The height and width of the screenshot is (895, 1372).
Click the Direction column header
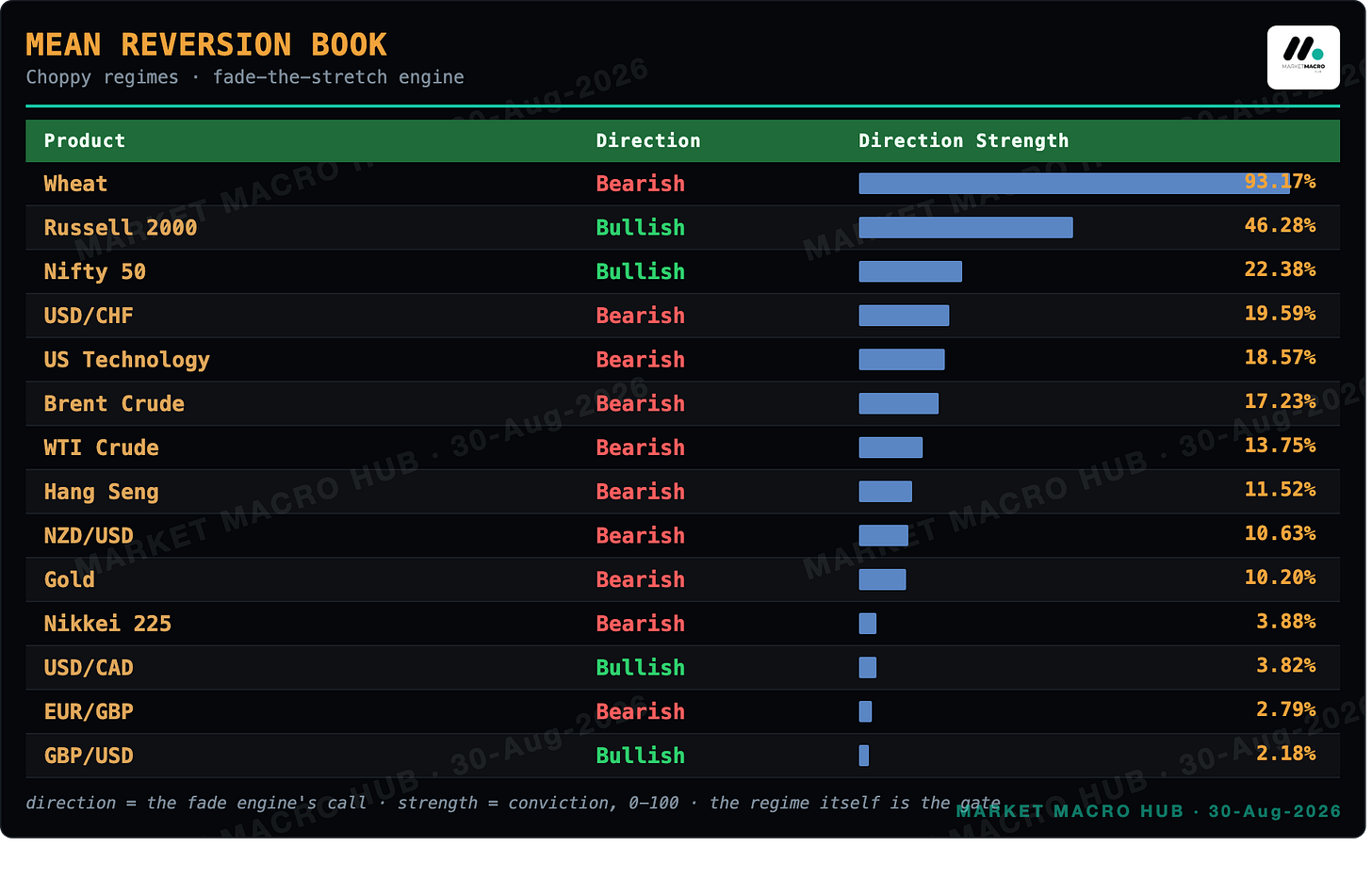[x=648, y=140]
